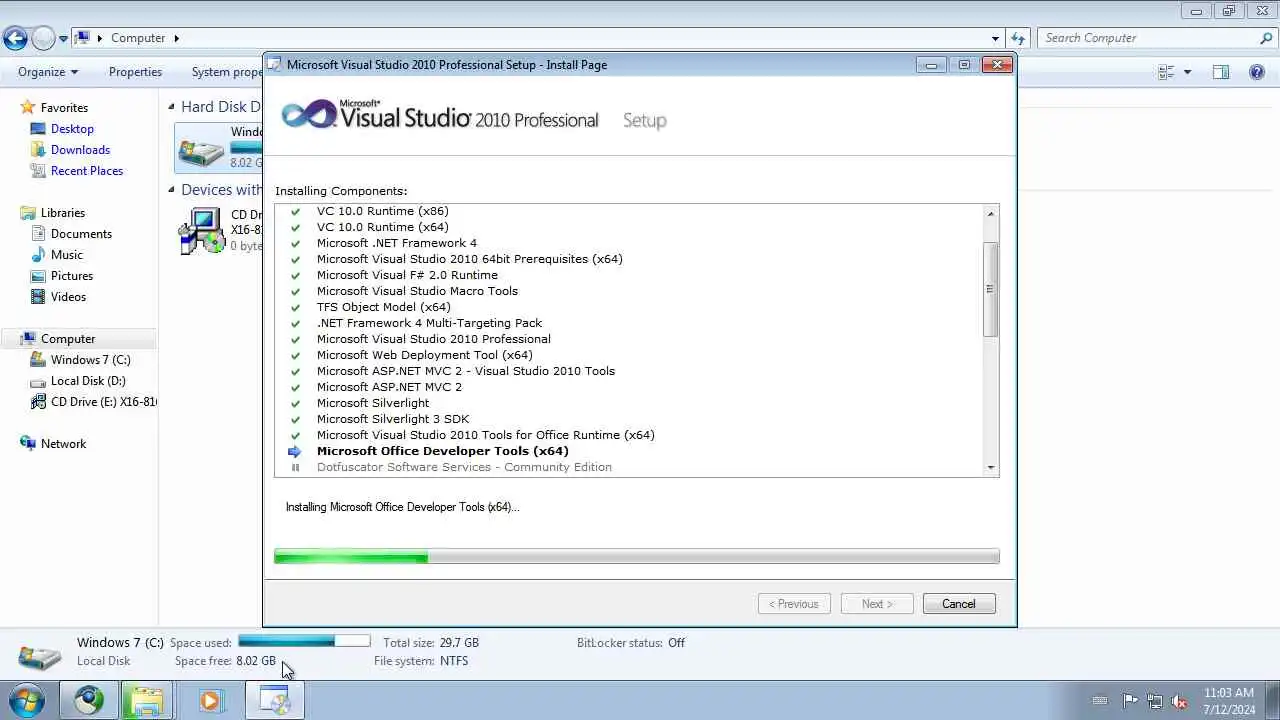Select VC 10.0 Runtime (x64) entry
Image resolution: width=1280 pixels, height=720 pixels.
click(x=382, y=227)
